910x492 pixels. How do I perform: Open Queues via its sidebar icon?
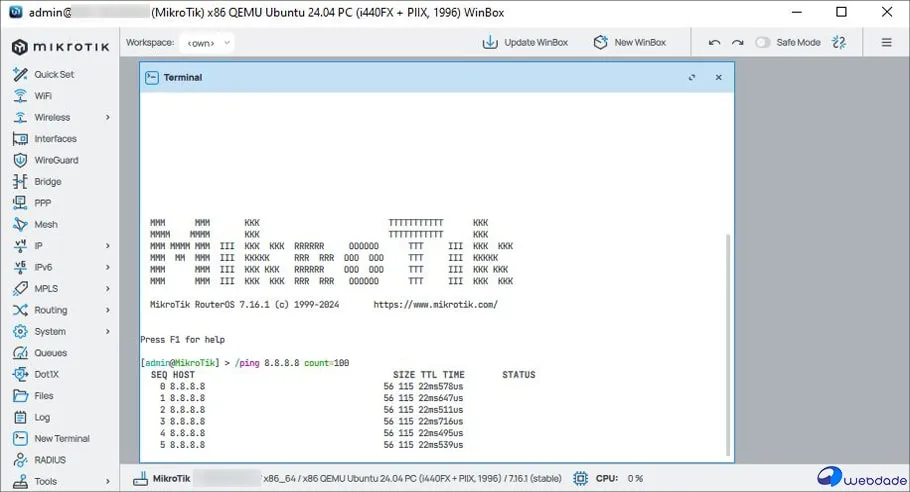19,353
